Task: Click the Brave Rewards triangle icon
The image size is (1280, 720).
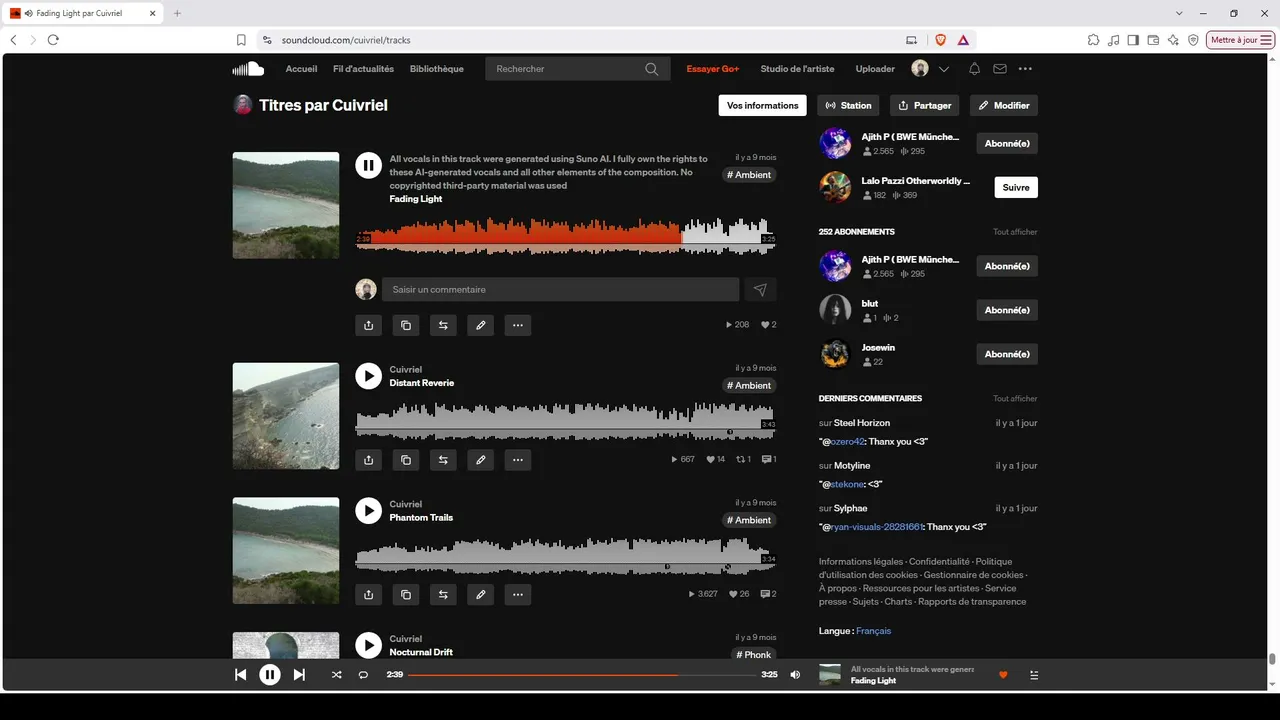Action: 963,40
